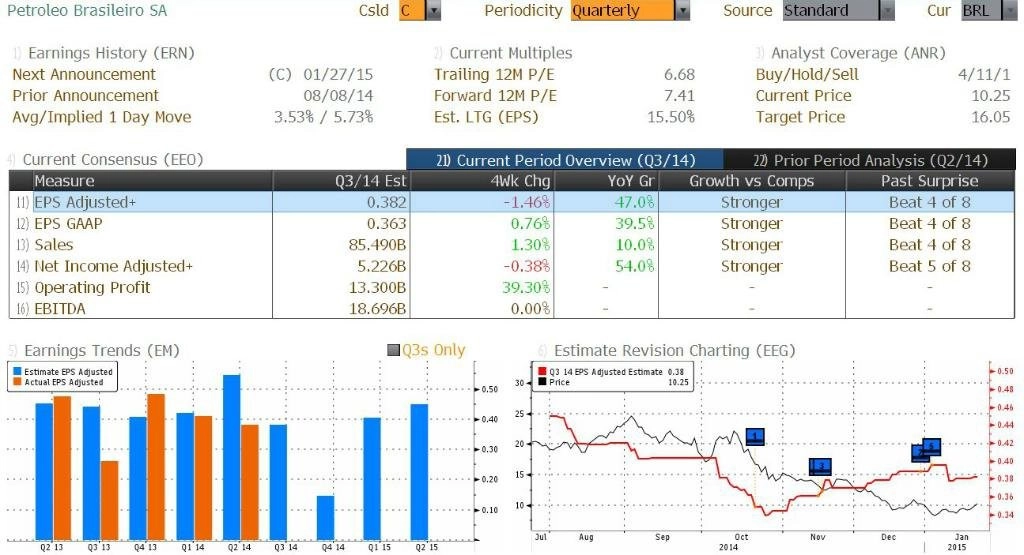Click the blue event markers near January 2015

pos(927,450)
